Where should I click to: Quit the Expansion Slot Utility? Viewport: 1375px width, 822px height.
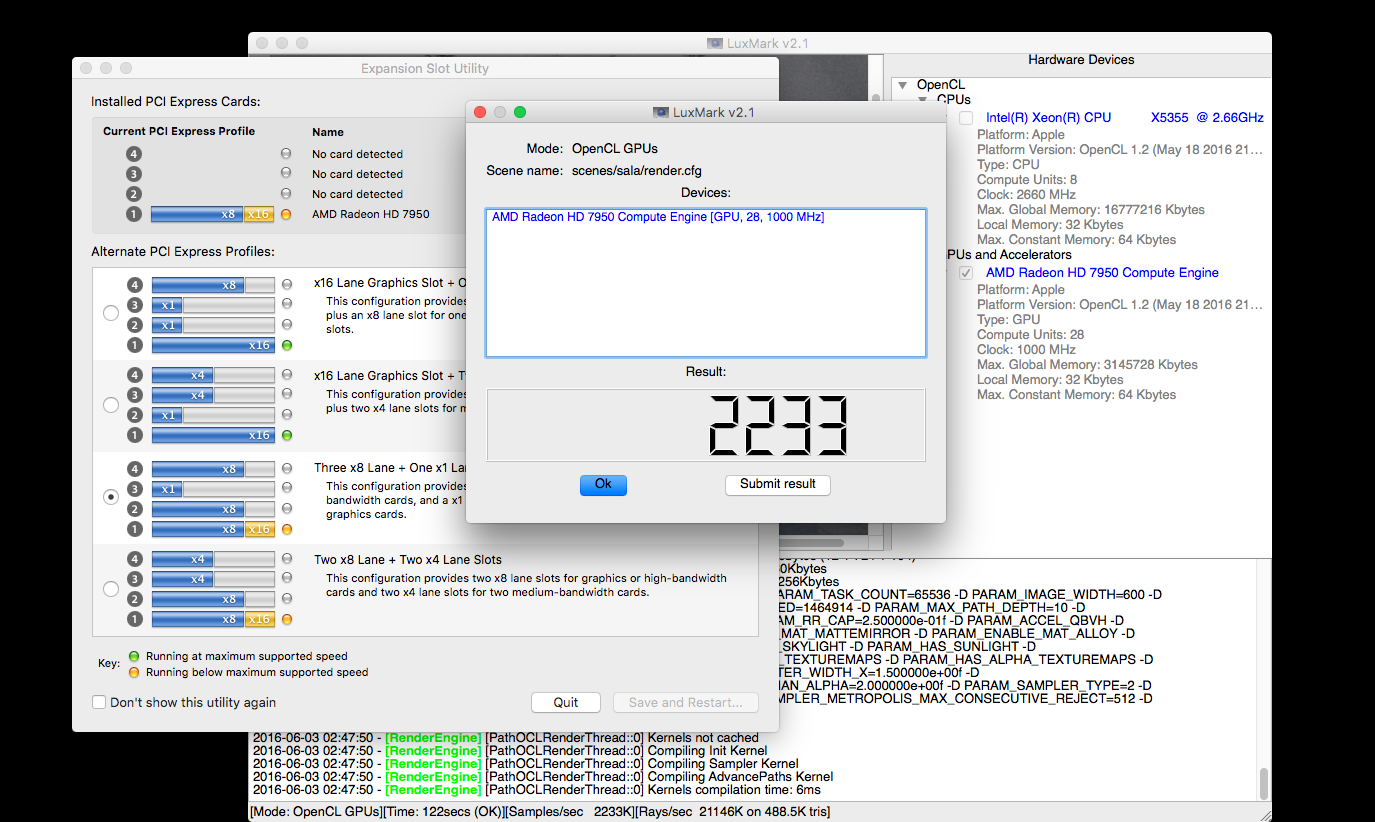tap(566, 702)
